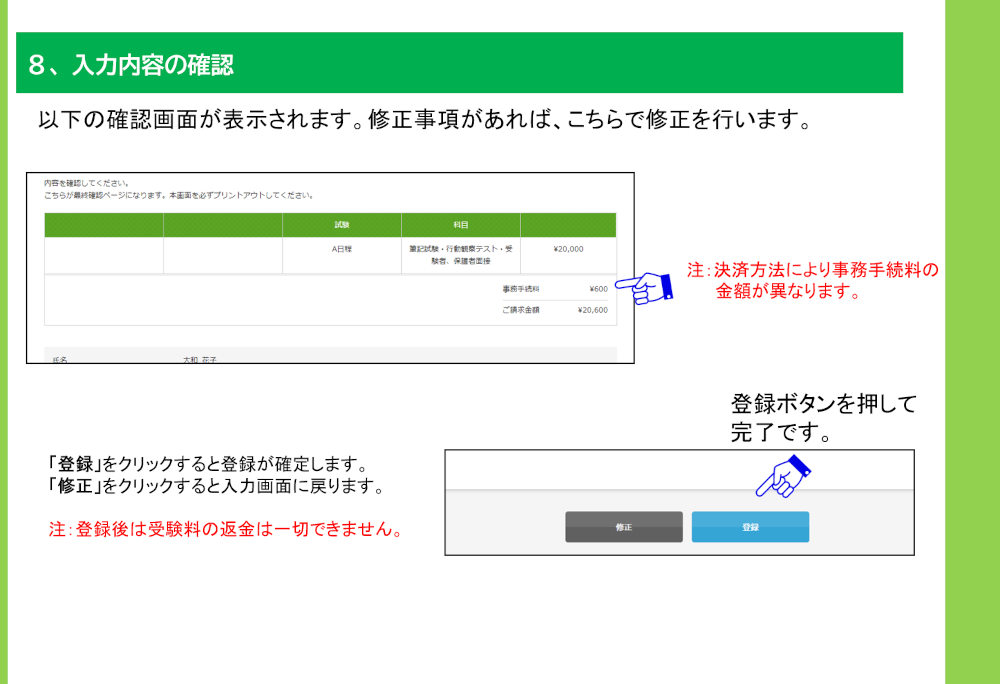Select the 科目 column header
This screenshot has height=684, width=1000.
[460, 225]
